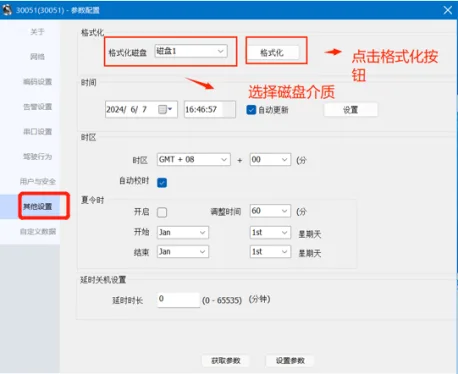The width and height of the screenshot is (458, 374).
Task: Open the time zone minutes dropdown showing 00
Action: pos(270,160)
